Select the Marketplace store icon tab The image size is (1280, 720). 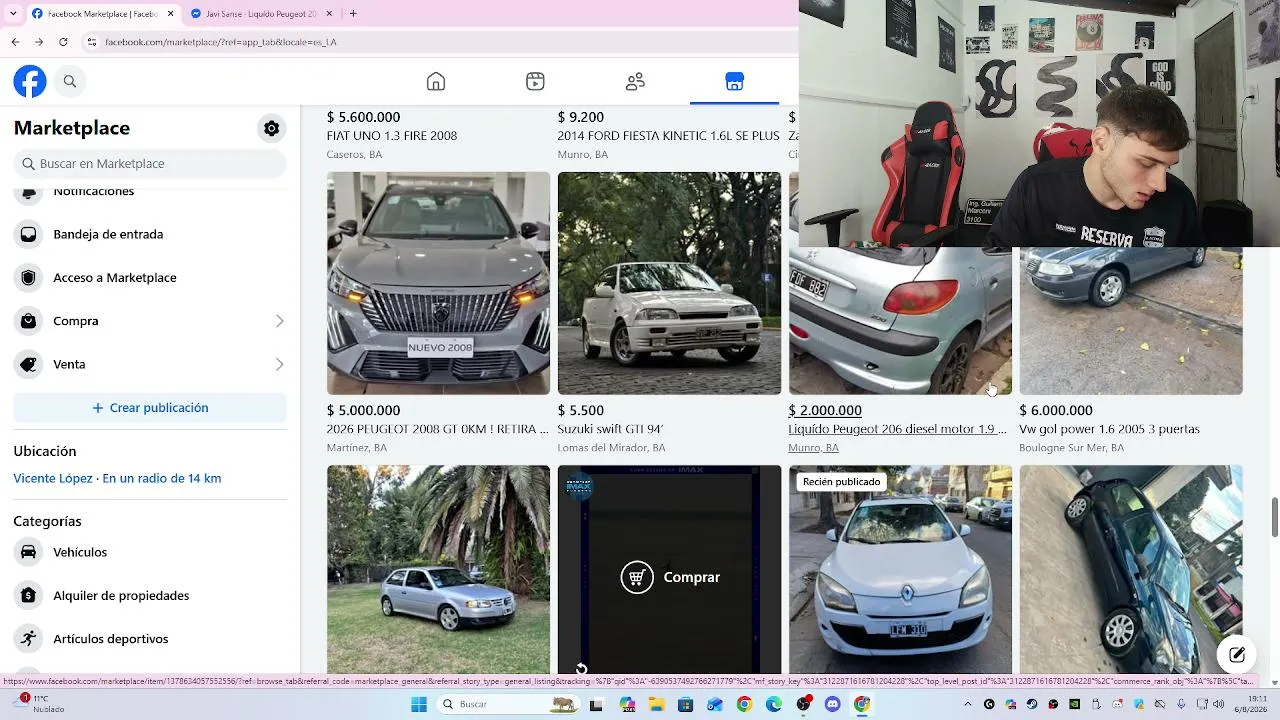pos(735,81)
